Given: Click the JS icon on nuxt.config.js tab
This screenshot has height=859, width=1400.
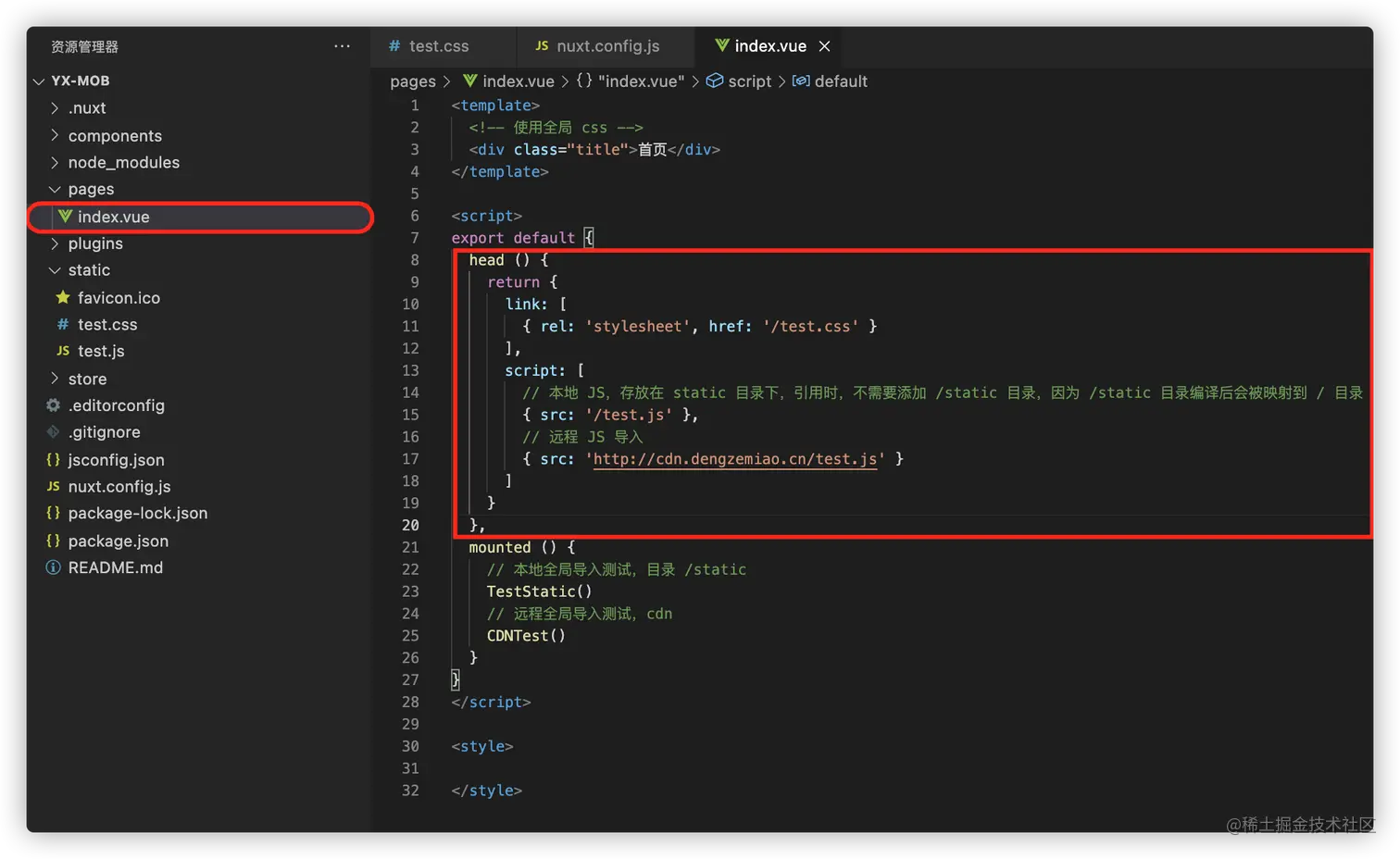Looking at the screenshot, I should click(542, 45).
